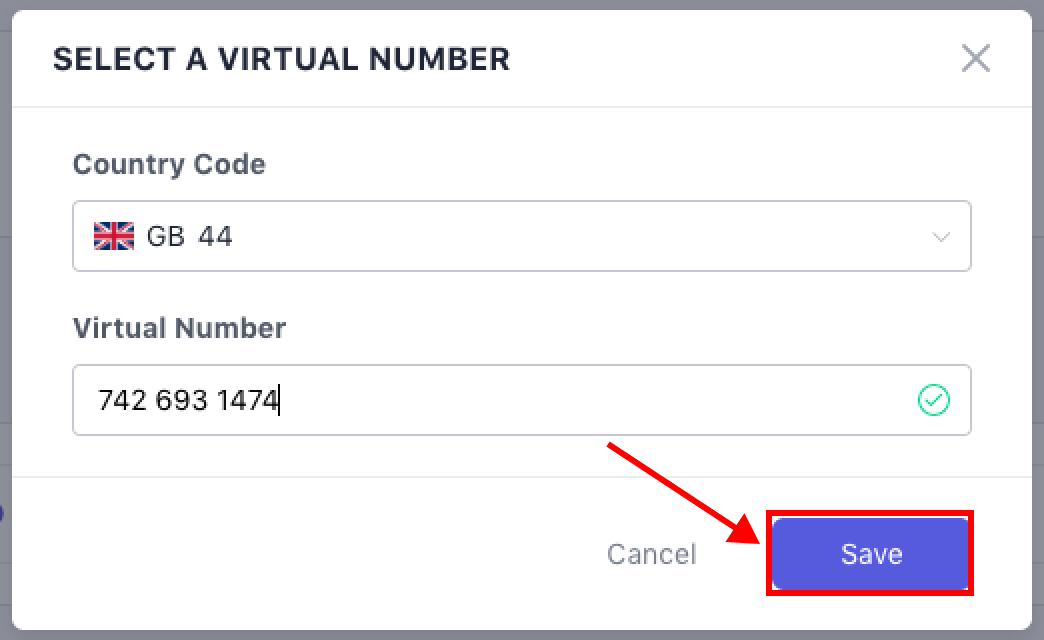Cancel the virtual number selection
This screenshot has width=1044, height=640.
[x=651, y=554]
